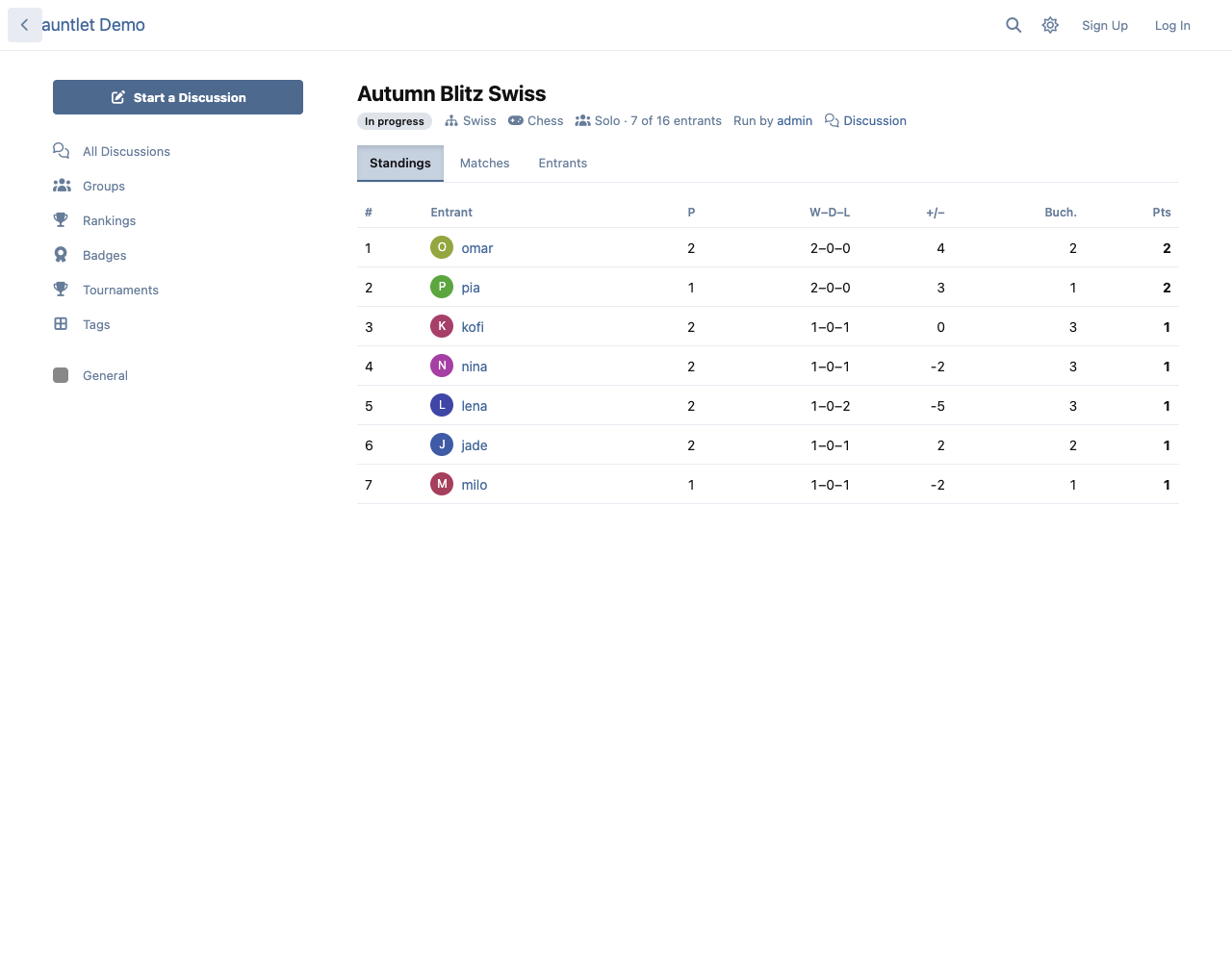
Task: Go to All Discussions in sidebar
Action: pyautogui.click(x=126, y=152)
